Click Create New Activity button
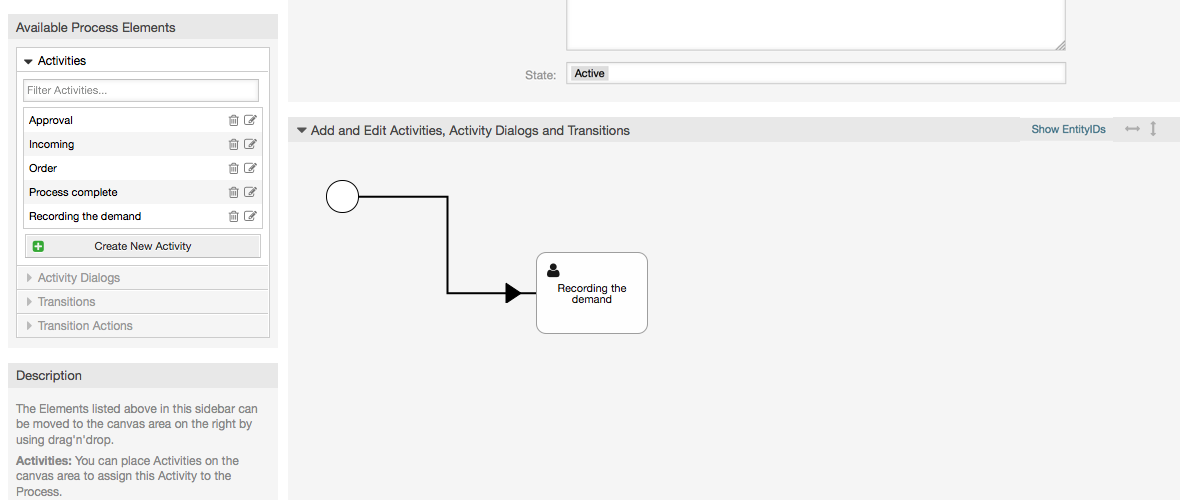Viewport: 1195px width, 500px height. tap(142, 246)
